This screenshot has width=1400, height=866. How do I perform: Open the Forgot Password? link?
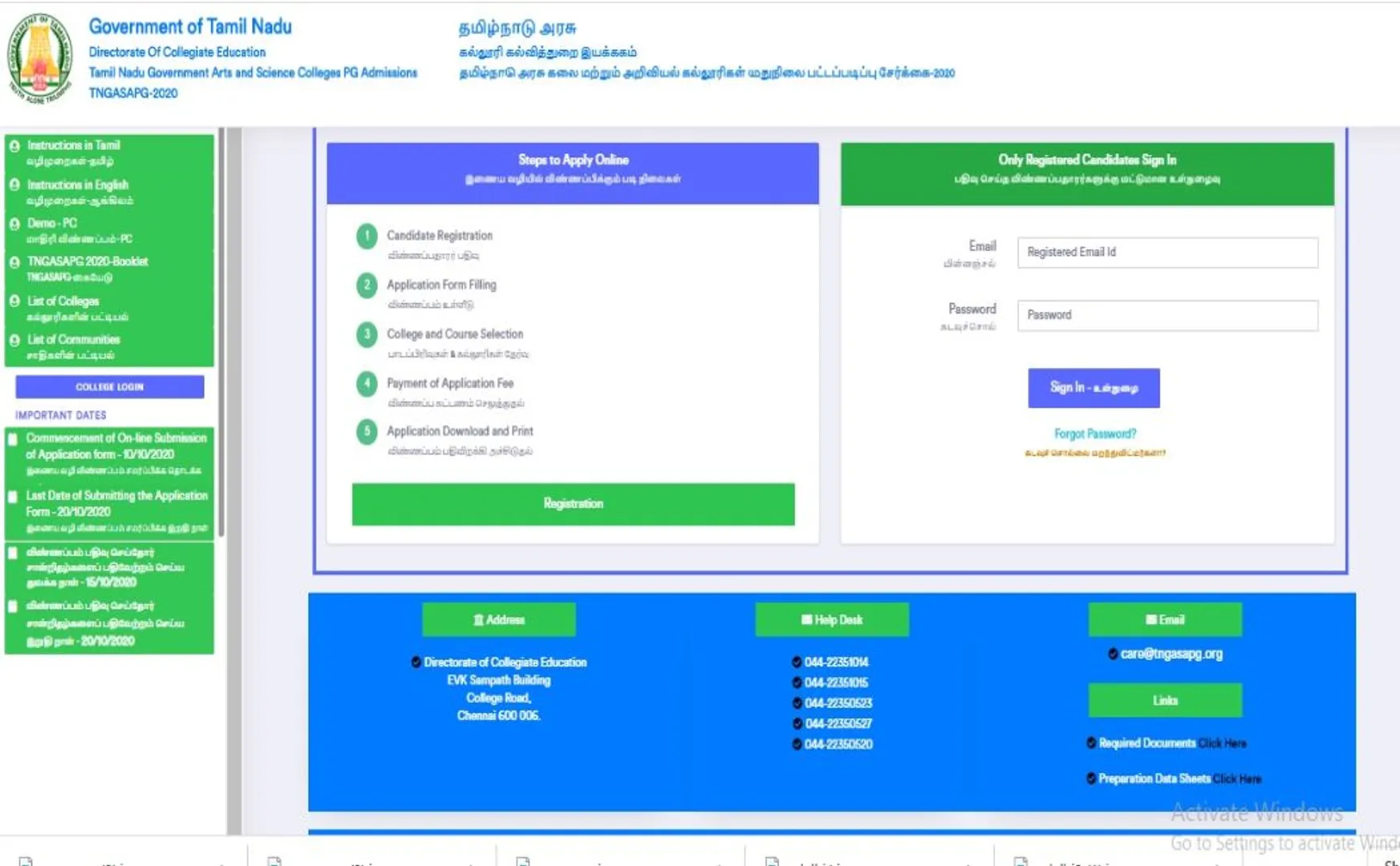tap(1095, 434)
